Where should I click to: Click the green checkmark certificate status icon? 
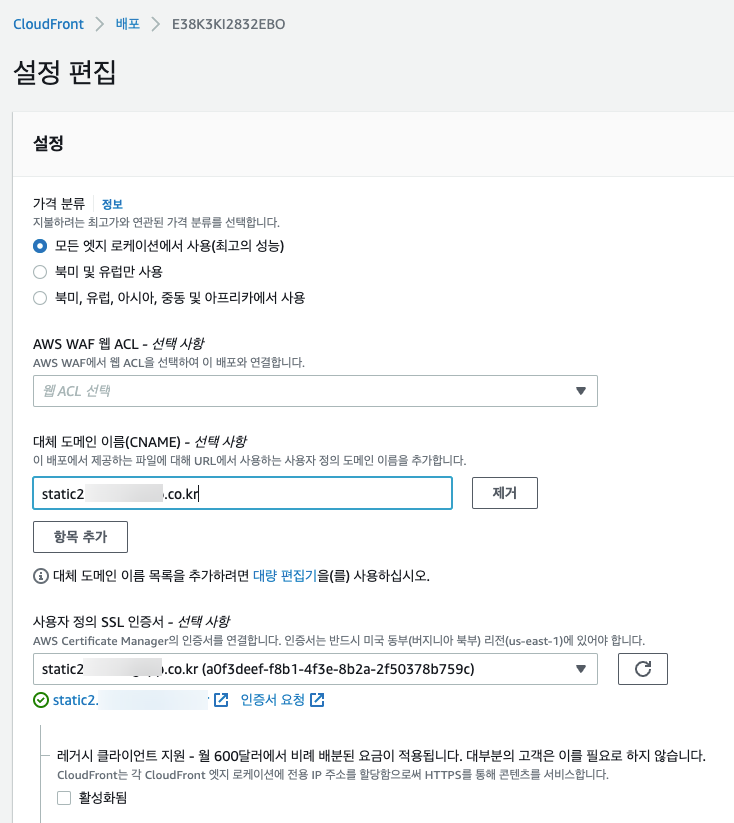[40, 700]
